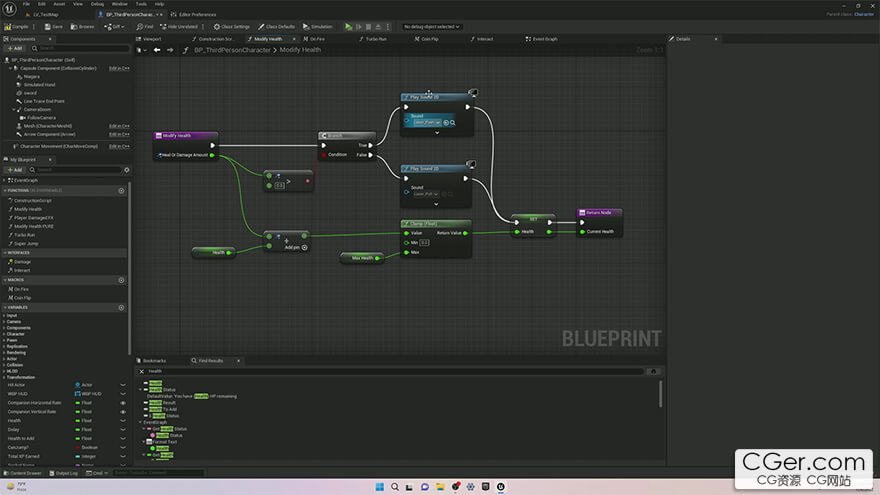Image resolution: width=880 pixels, height=495 pixels.
Task: Click Add pin on the add node
Action: (x=296, y=248)
